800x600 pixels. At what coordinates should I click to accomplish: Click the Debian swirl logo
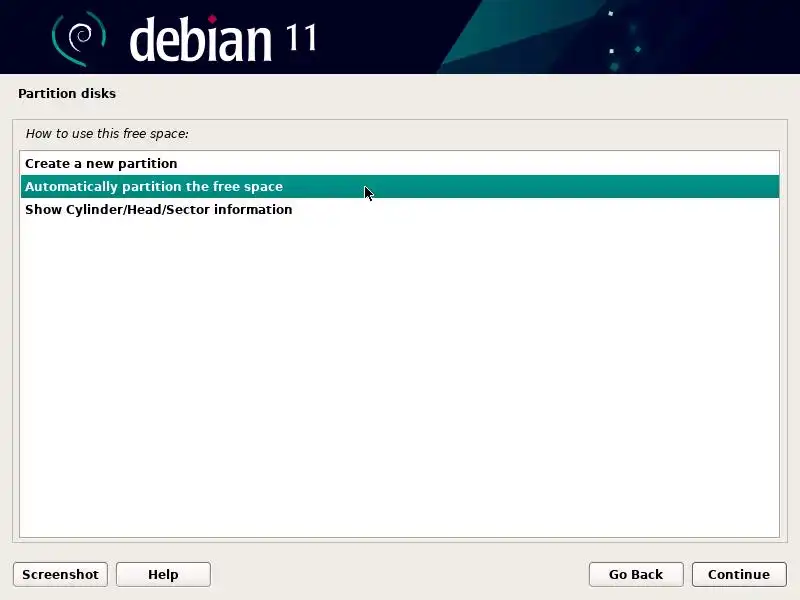79,38
